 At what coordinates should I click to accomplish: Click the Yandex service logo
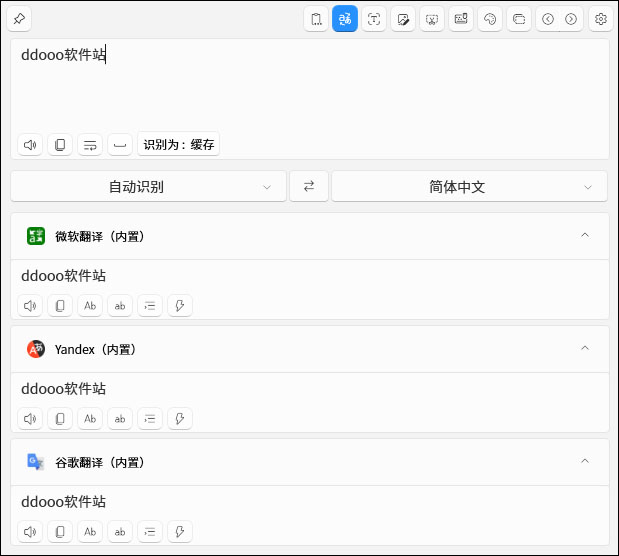(x=36, y=349)
